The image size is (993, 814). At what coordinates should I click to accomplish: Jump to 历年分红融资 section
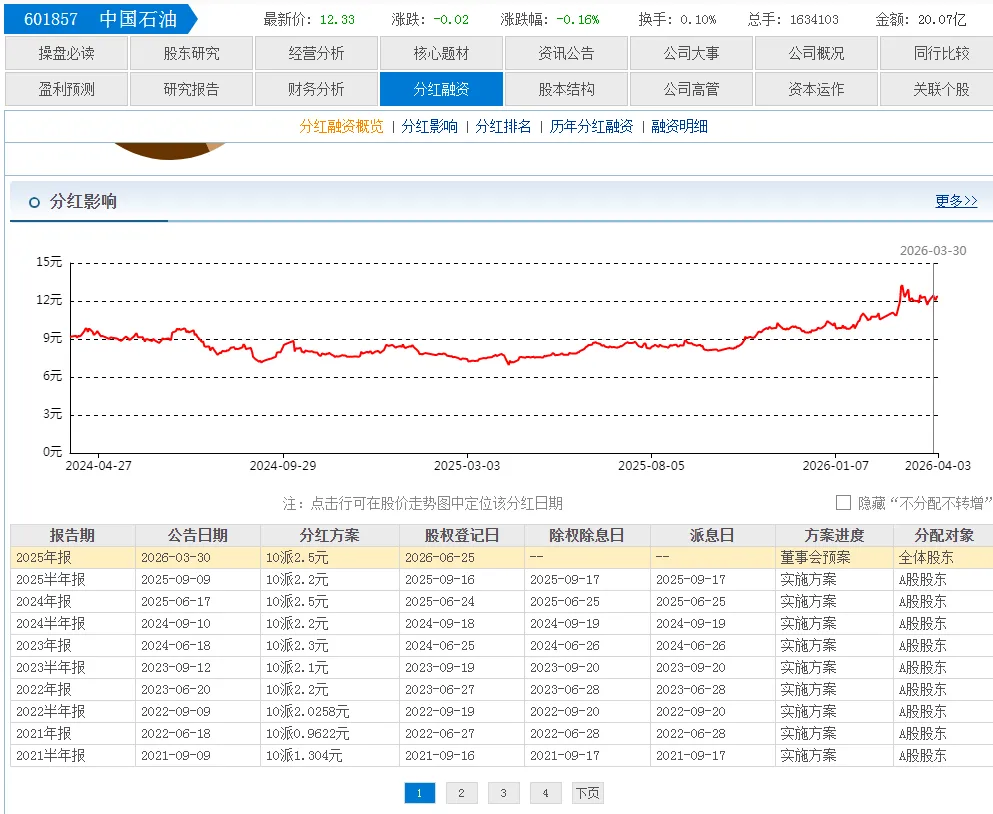point(591,126)
